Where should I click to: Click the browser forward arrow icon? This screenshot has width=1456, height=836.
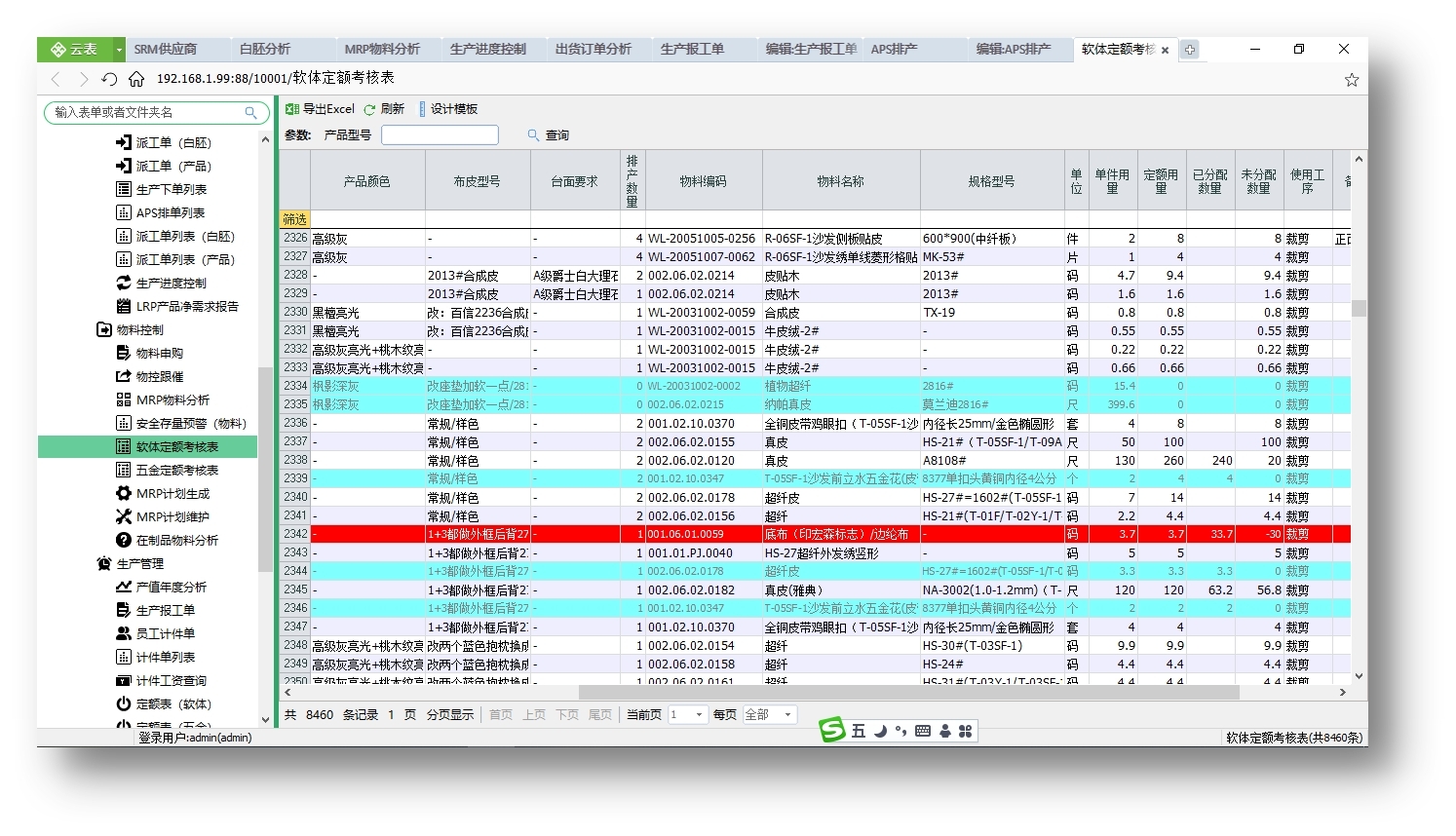(83, 79)
